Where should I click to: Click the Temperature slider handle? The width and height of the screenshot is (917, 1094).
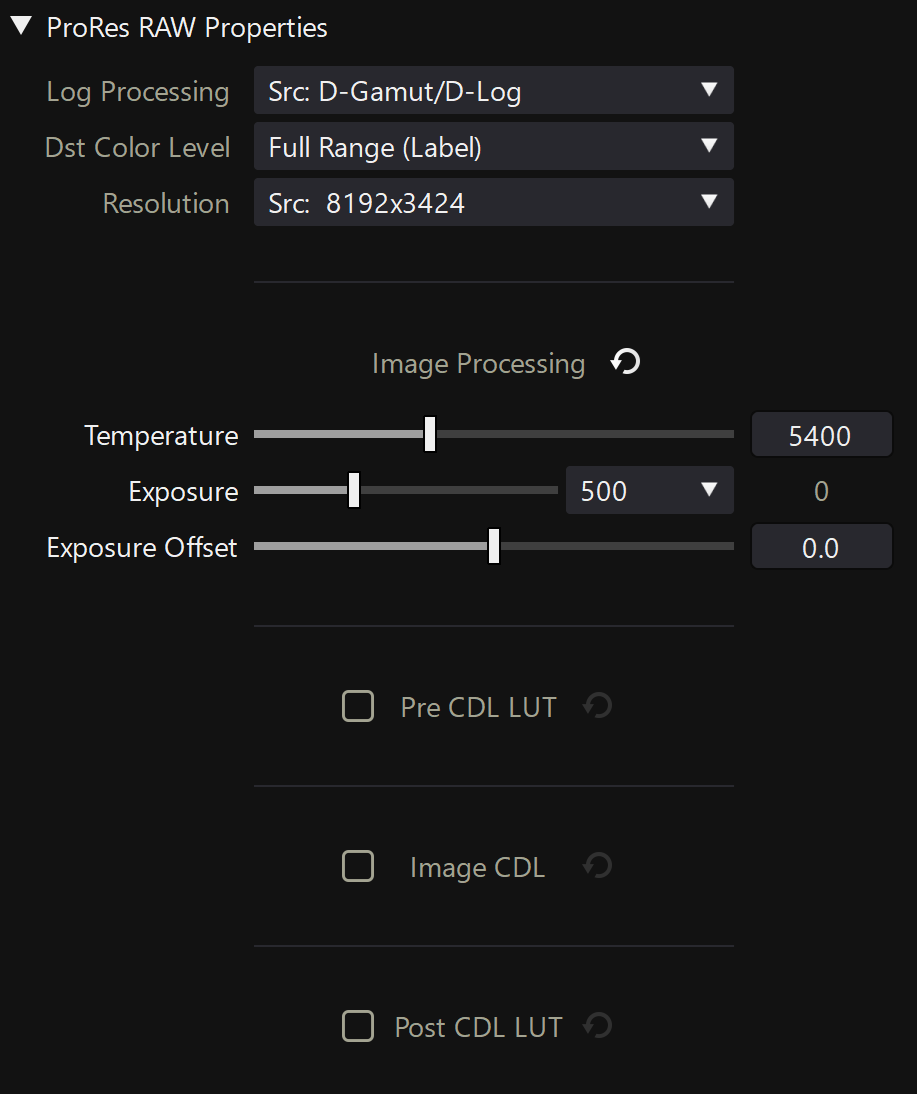point(430,435)
